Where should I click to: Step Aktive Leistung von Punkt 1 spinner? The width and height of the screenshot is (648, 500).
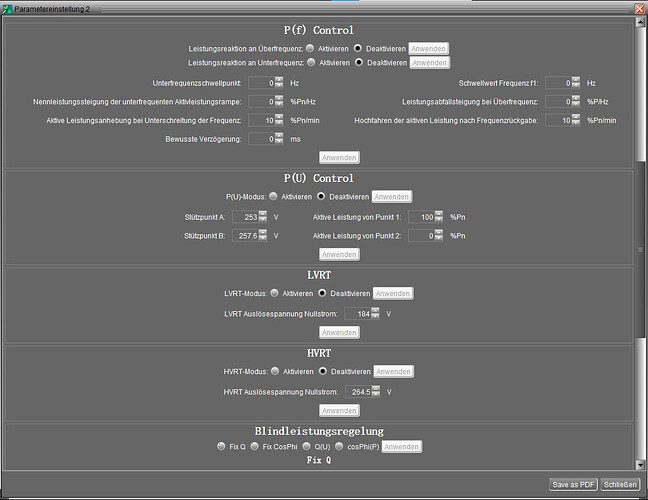[439, 217]
